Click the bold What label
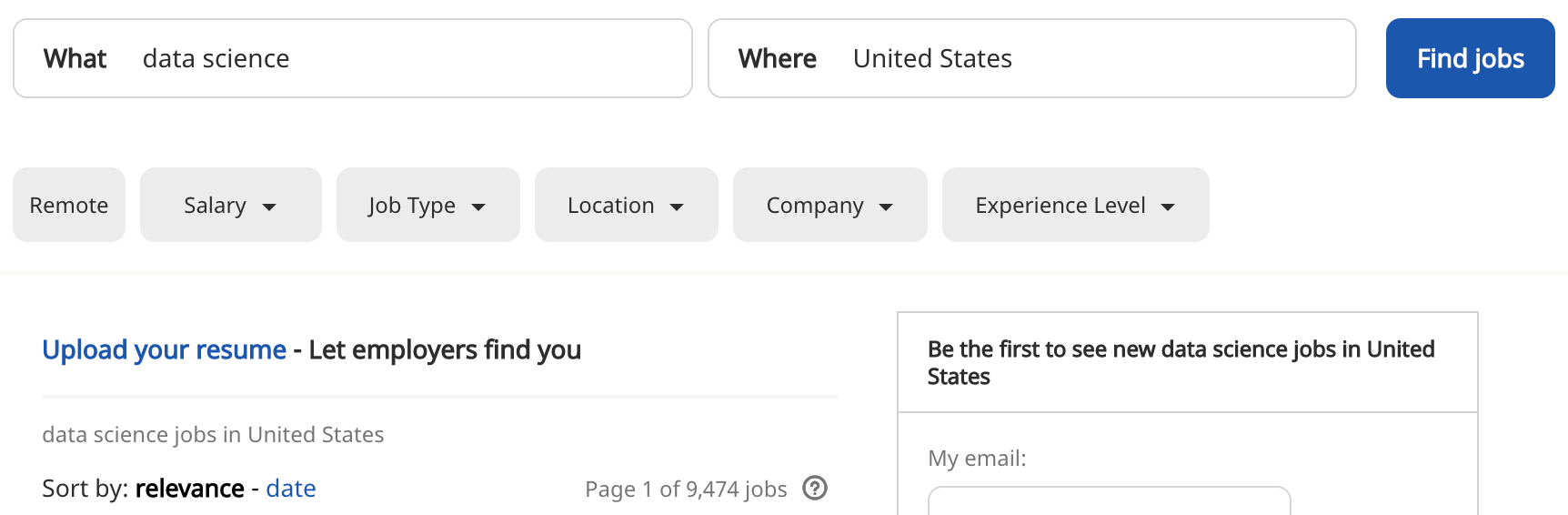Viewport: 1568px width, 515px height. tap(75, 58)
